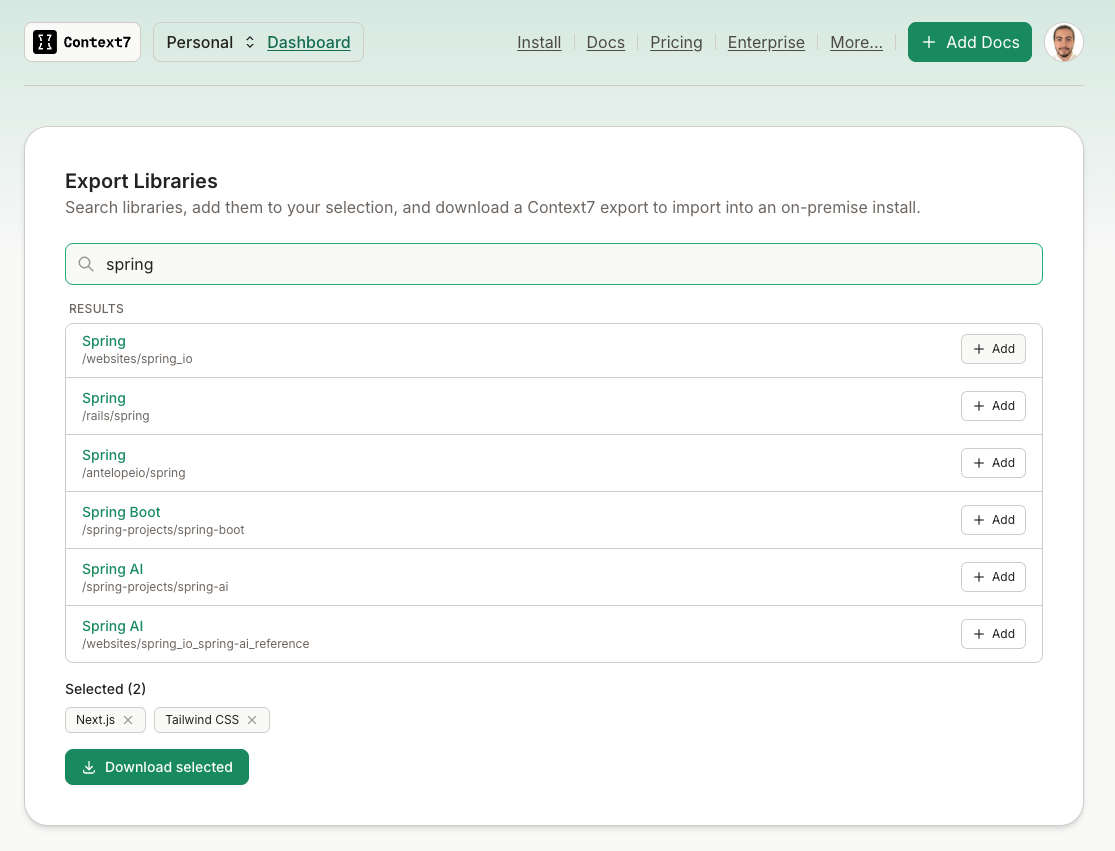This screenshot has height=851, width=1115.
Task: Go to the Dashboard link
Action: [309, 43]
